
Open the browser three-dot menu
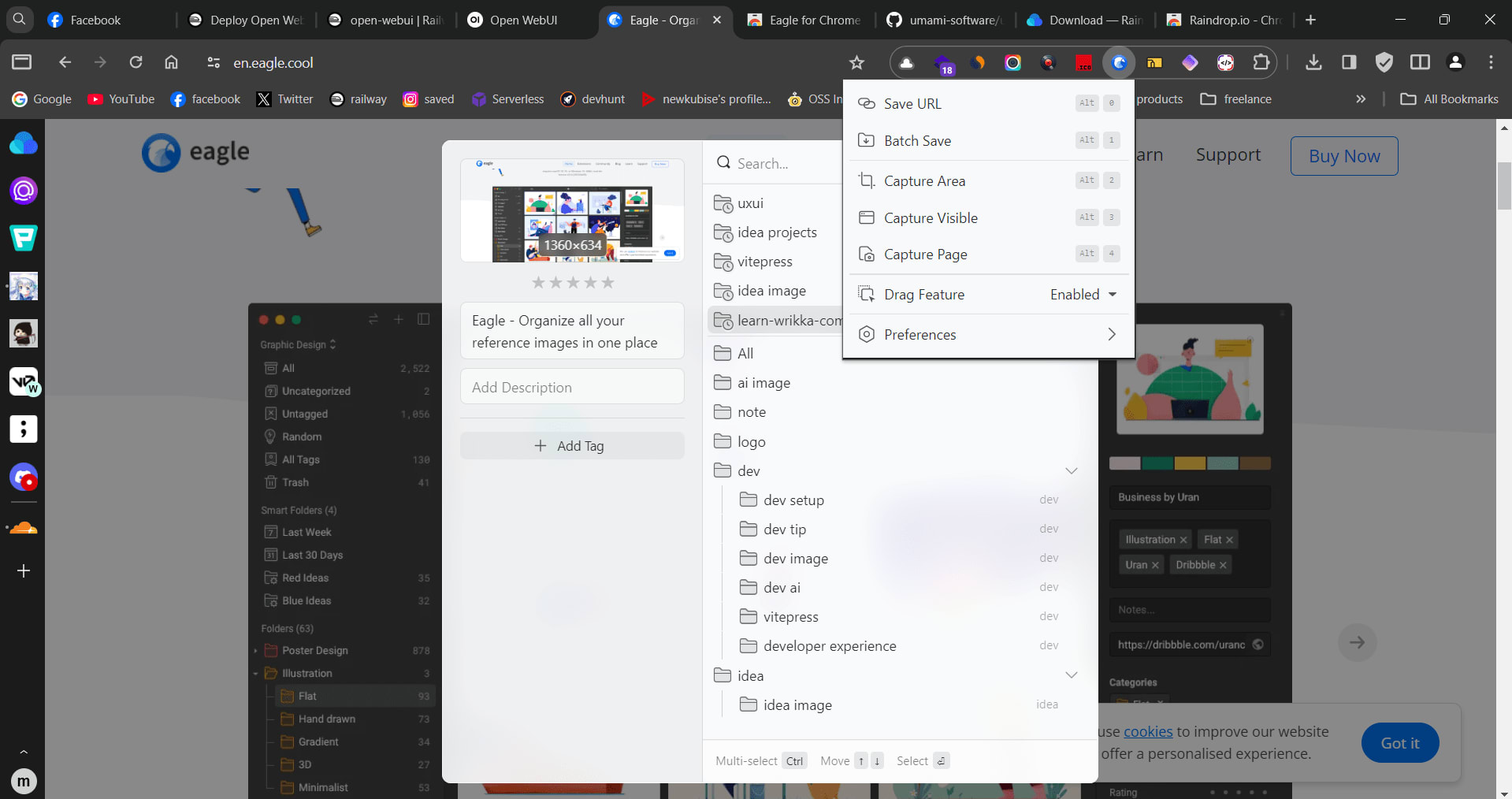click(x=1491, y=62)
